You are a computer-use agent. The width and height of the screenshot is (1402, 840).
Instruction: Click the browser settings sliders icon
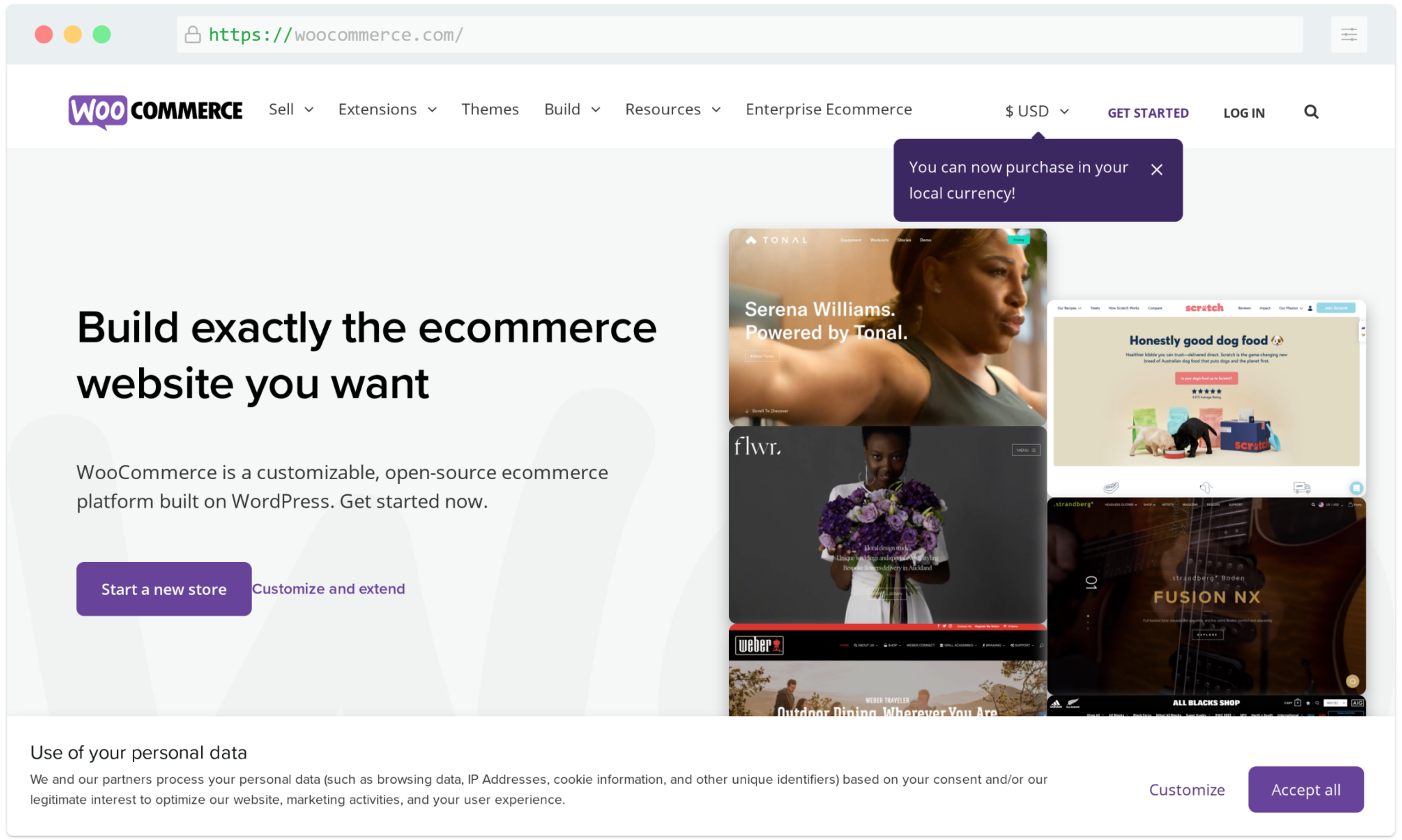1349,34
